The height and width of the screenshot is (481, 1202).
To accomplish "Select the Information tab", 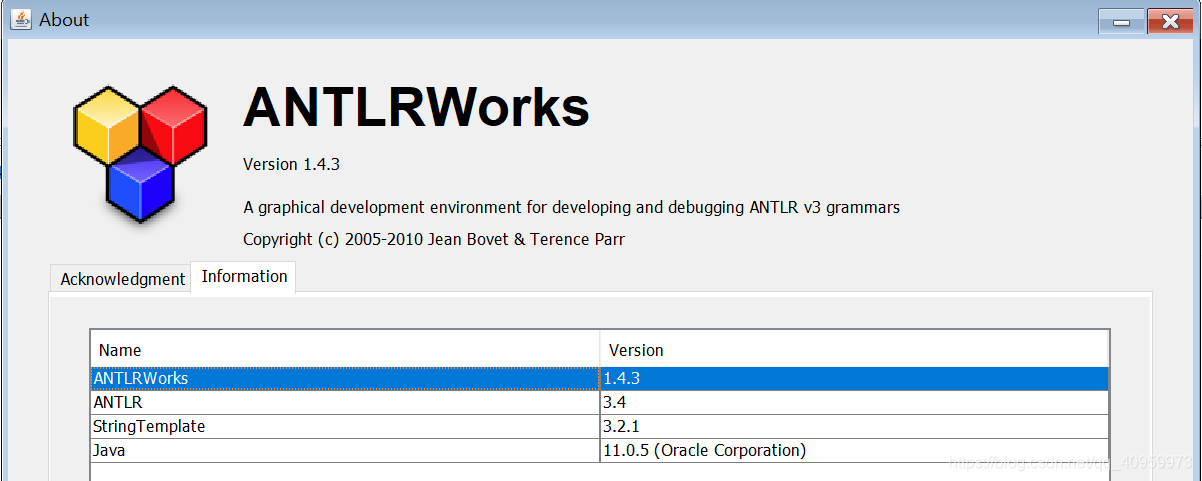I will [x=244, y=277].
